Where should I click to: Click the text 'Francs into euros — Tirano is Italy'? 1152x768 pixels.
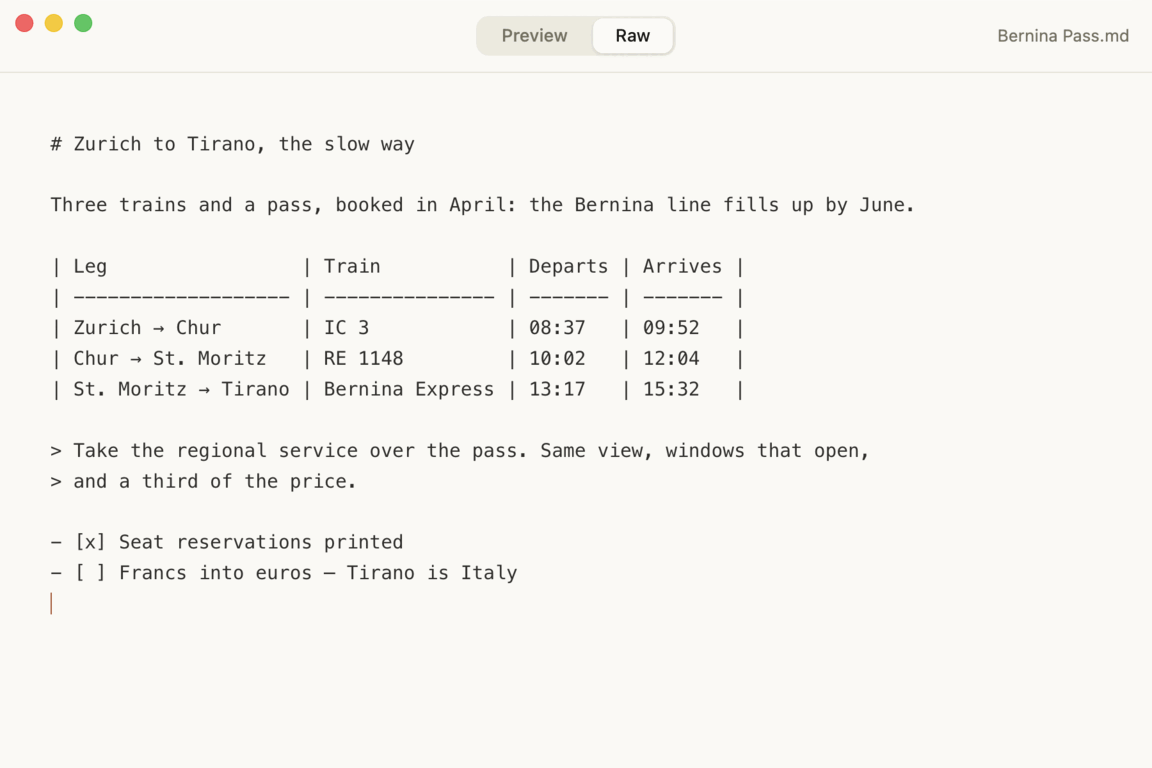(x=318, y=573)
